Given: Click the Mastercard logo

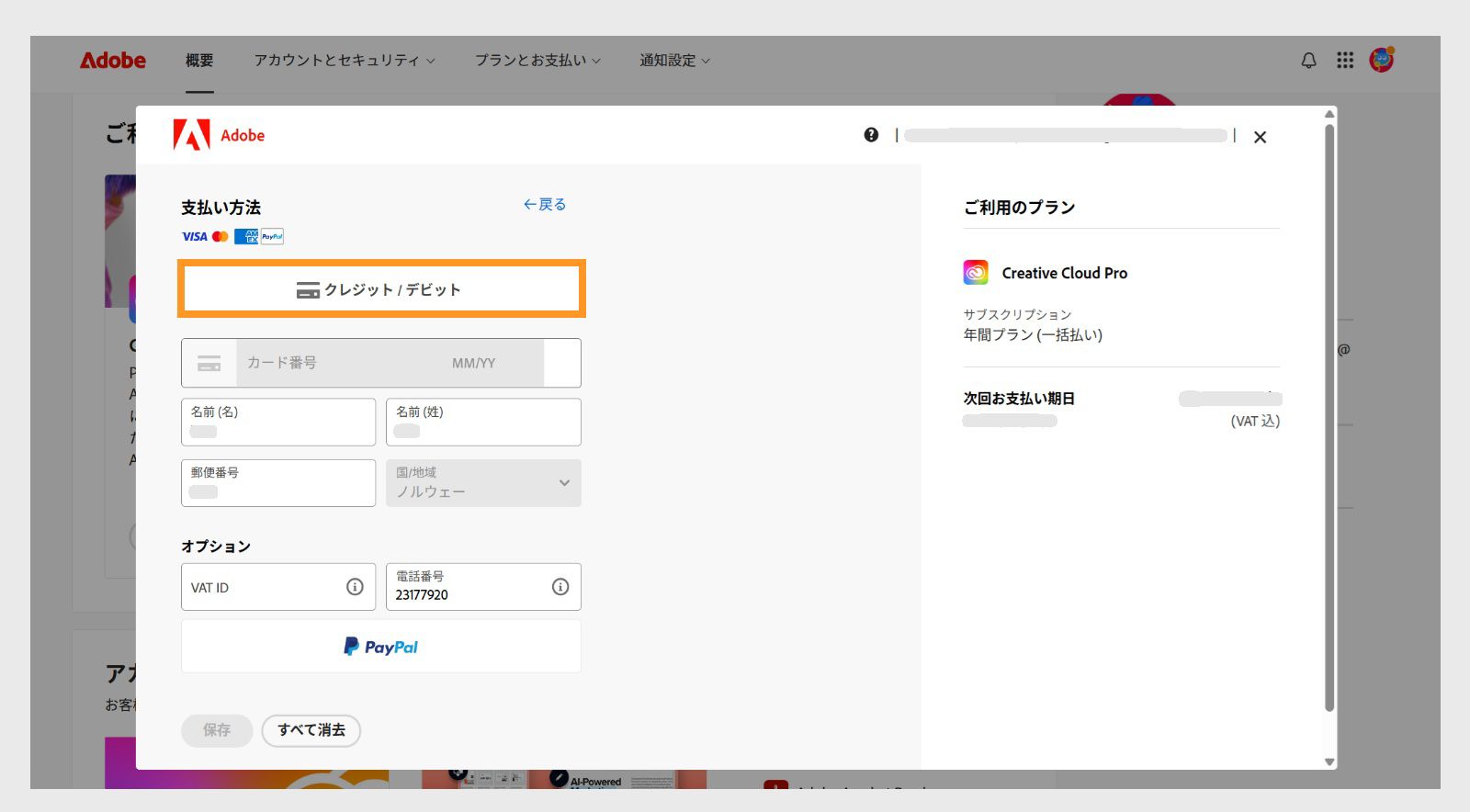Looking at the screenshot, I should pos(220,236).
